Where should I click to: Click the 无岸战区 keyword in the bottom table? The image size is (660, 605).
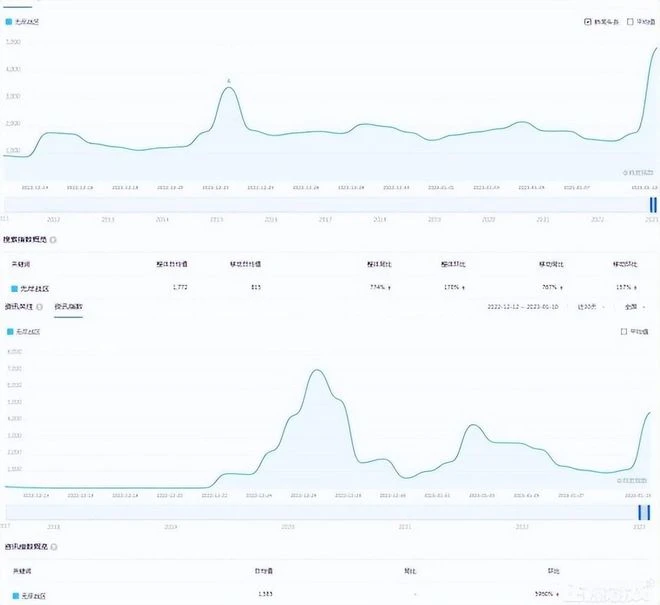(32, 595)
